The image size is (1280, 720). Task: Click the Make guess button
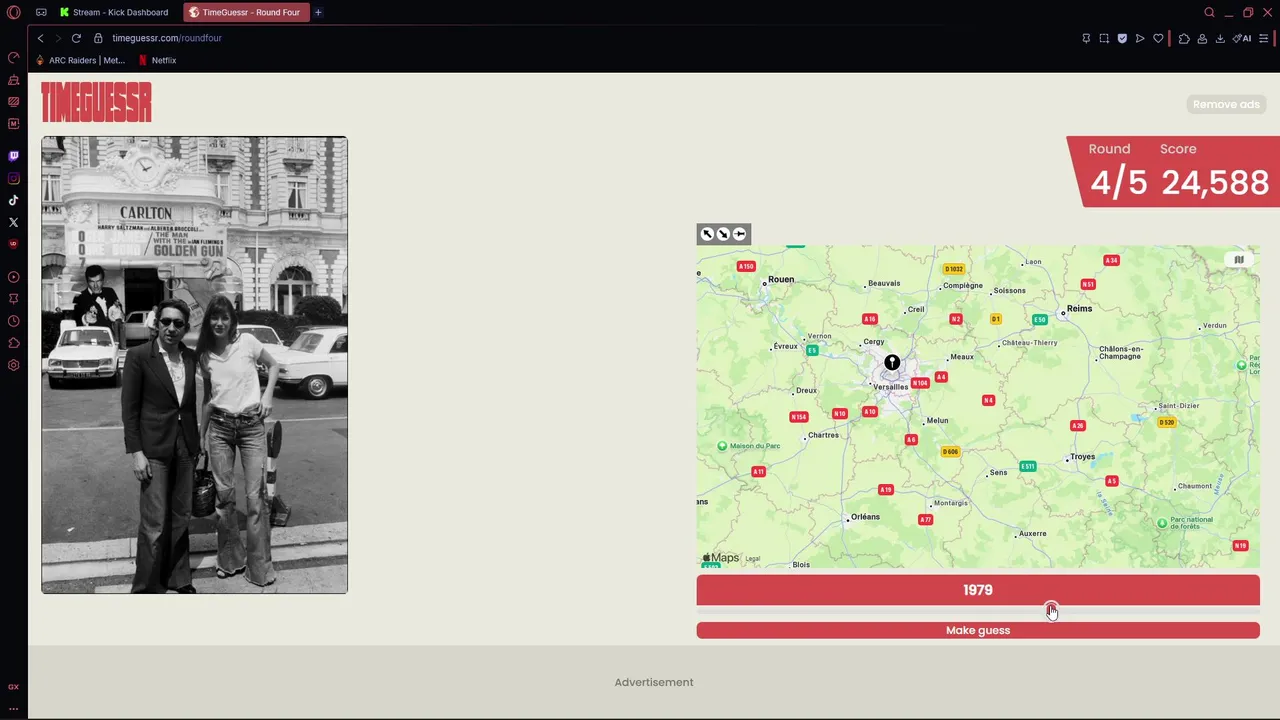click(x=978, y=630)
